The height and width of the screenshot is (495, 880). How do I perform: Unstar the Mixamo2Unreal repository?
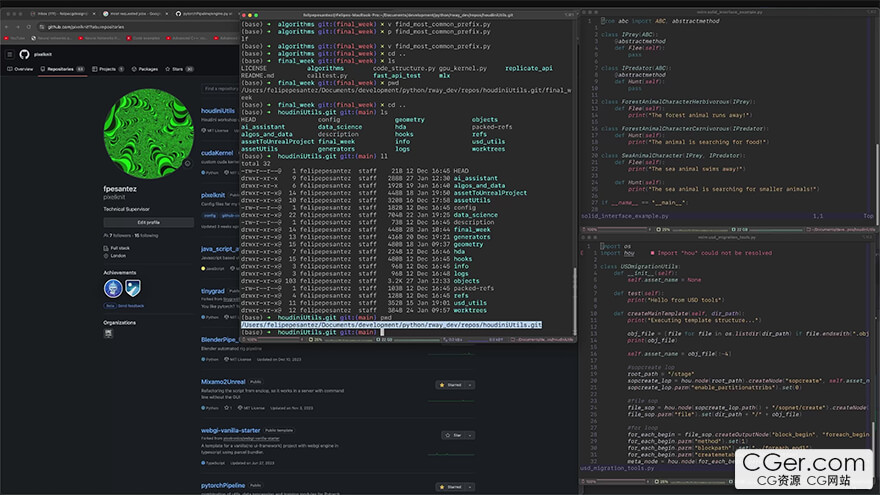(448, 384)
